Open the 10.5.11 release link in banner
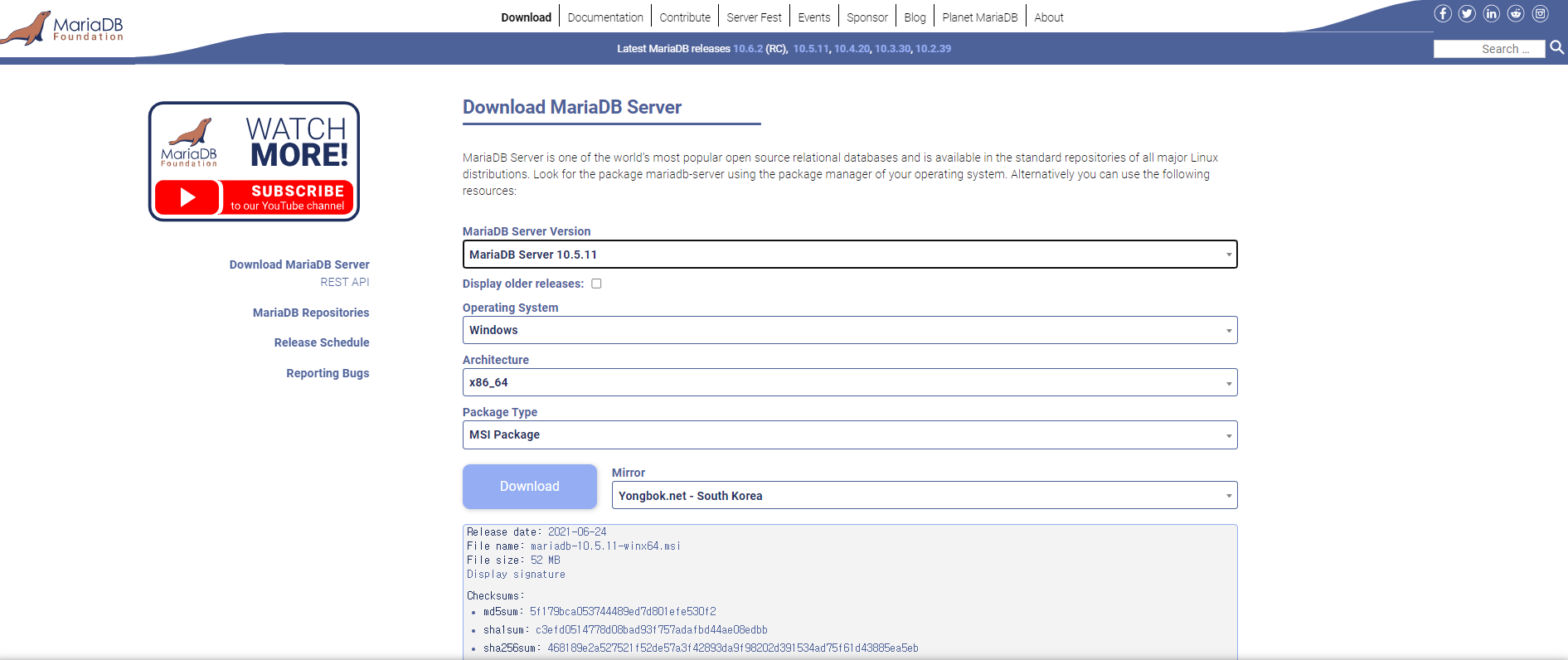Screen dimensions: 1568x660 [811, 49]
